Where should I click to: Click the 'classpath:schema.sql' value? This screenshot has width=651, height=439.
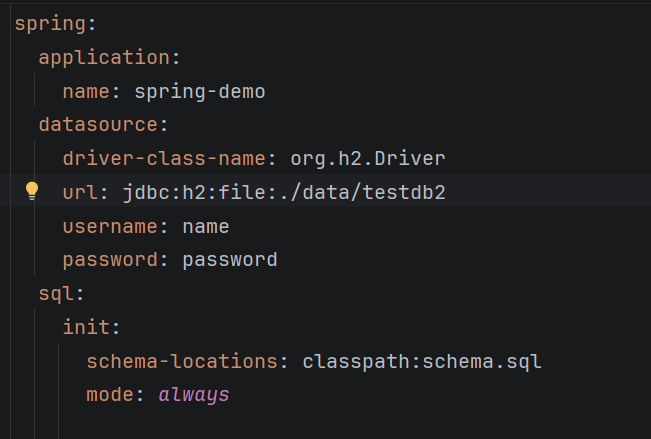pyautogui.click(x=422, y=361)
